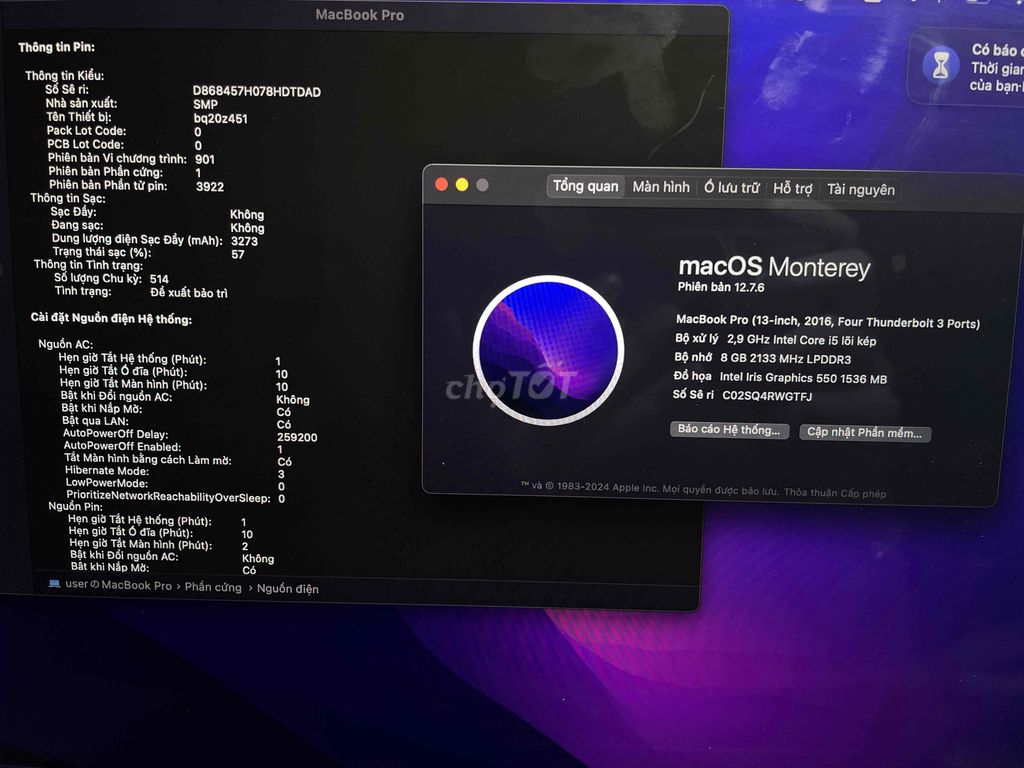
Task: Click the hourglass Screen Time notification icon
Action: click(x=940, y=66)
